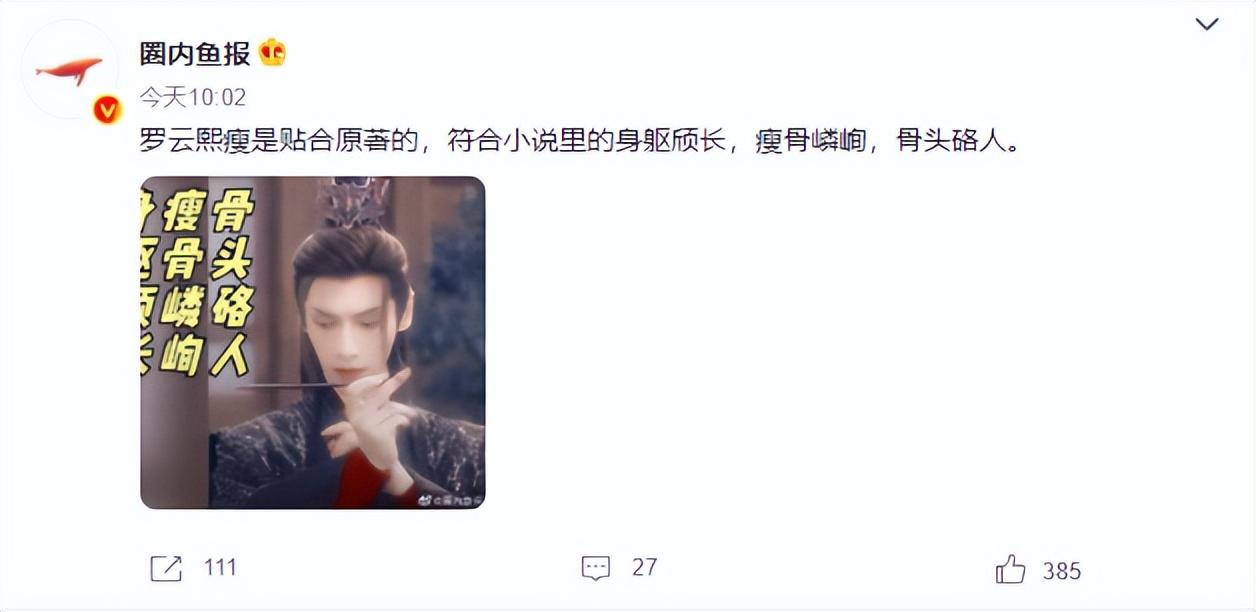
Task: Click the crown emoji badge beside username
Action: tap(272, 52)
